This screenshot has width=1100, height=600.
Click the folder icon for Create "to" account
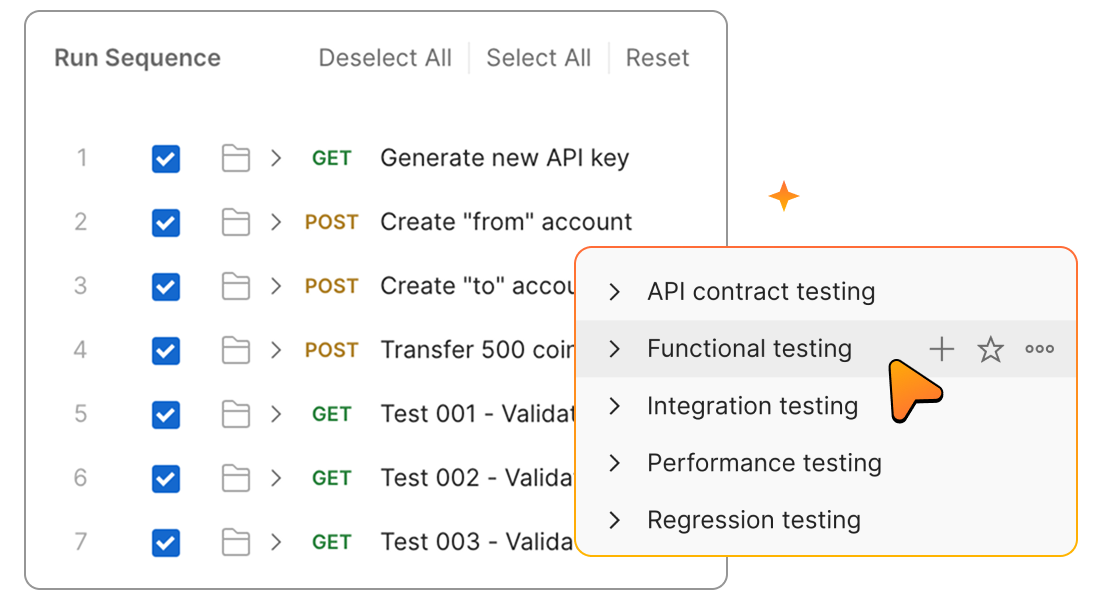(x=235, y=286)
